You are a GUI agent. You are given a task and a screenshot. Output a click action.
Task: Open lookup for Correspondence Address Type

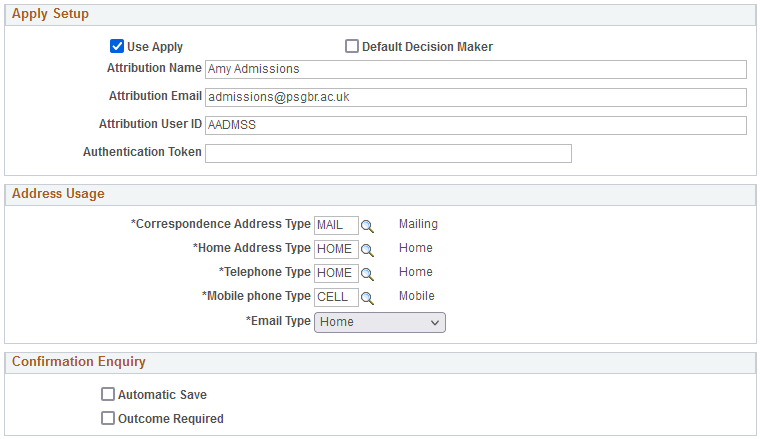[367, 226]
